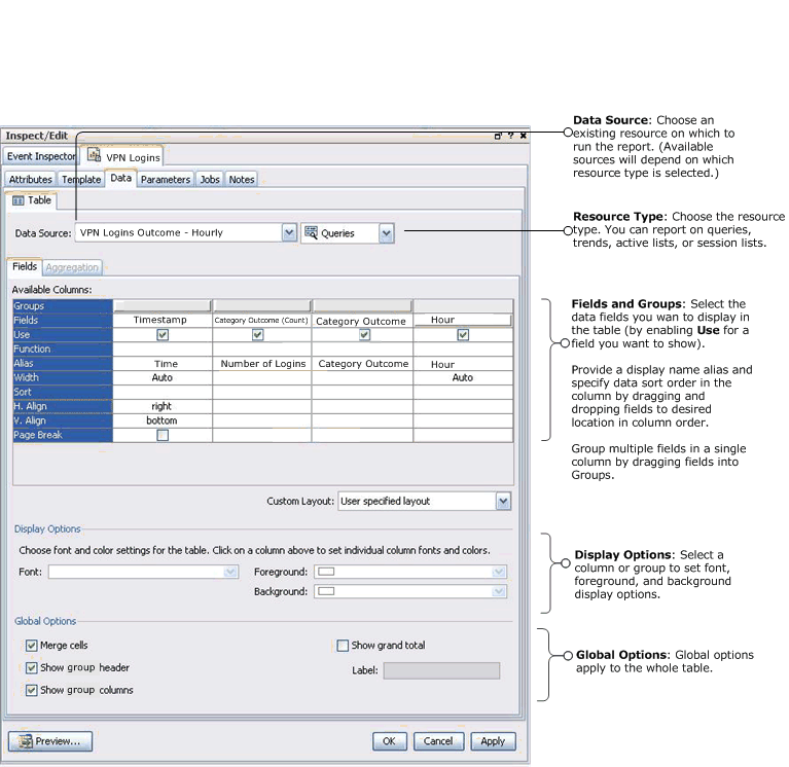Image resolution: width=789 pixels, height=767 pixels.
Task: Uncheck Merge cells option
Action: pos(31,645)
